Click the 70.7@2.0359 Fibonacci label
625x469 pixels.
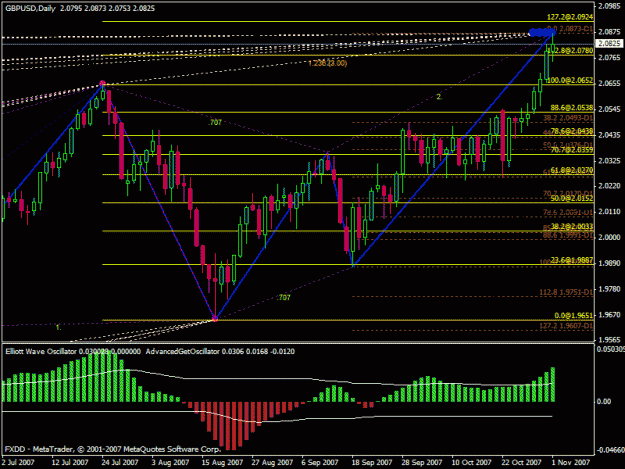pyautogui.click(x=572, y=150)
